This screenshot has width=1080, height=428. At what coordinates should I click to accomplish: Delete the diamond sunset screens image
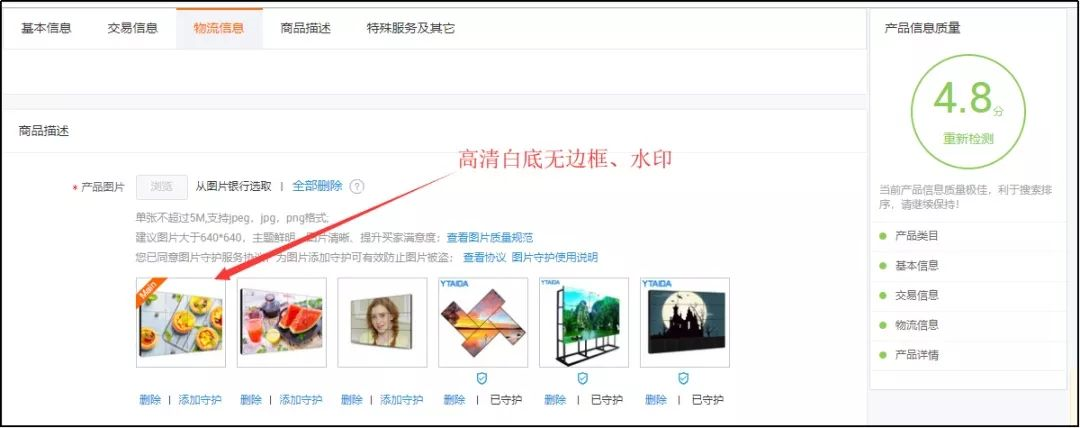[454, 400]
